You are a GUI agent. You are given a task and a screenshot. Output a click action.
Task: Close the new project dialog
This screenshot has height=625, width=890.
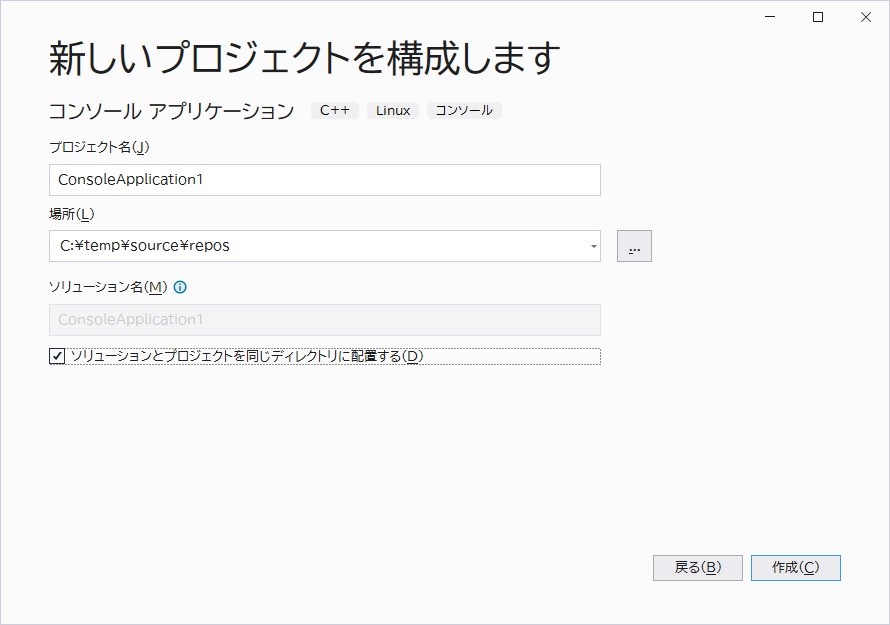(x=866, y=17)
